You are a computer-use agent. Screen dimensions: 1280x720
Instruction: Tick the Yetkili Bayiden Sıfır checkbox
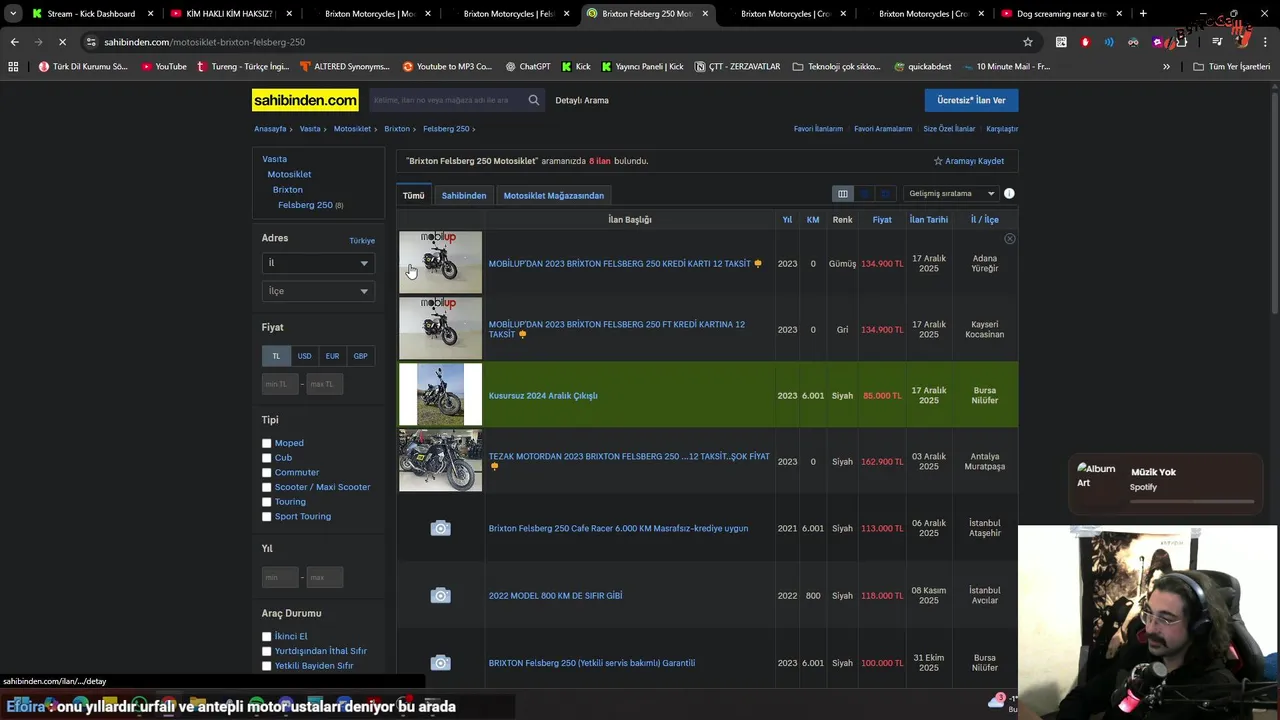[x=267, y=666]
